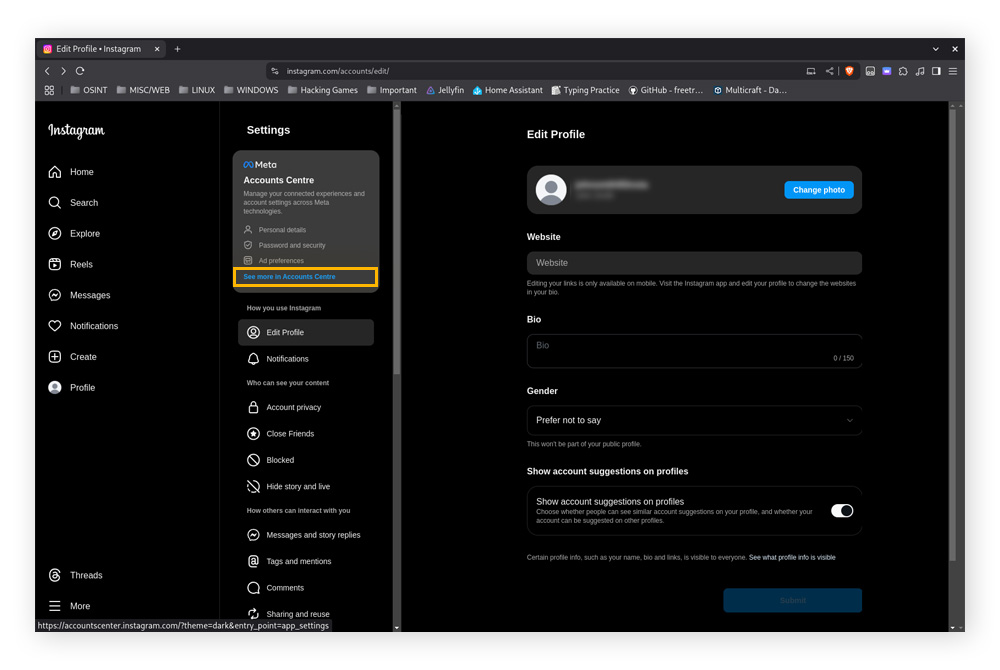1000x670 pixels.
Task: Open Password and security
Action: pyautogui.click(x=284, y=245)
